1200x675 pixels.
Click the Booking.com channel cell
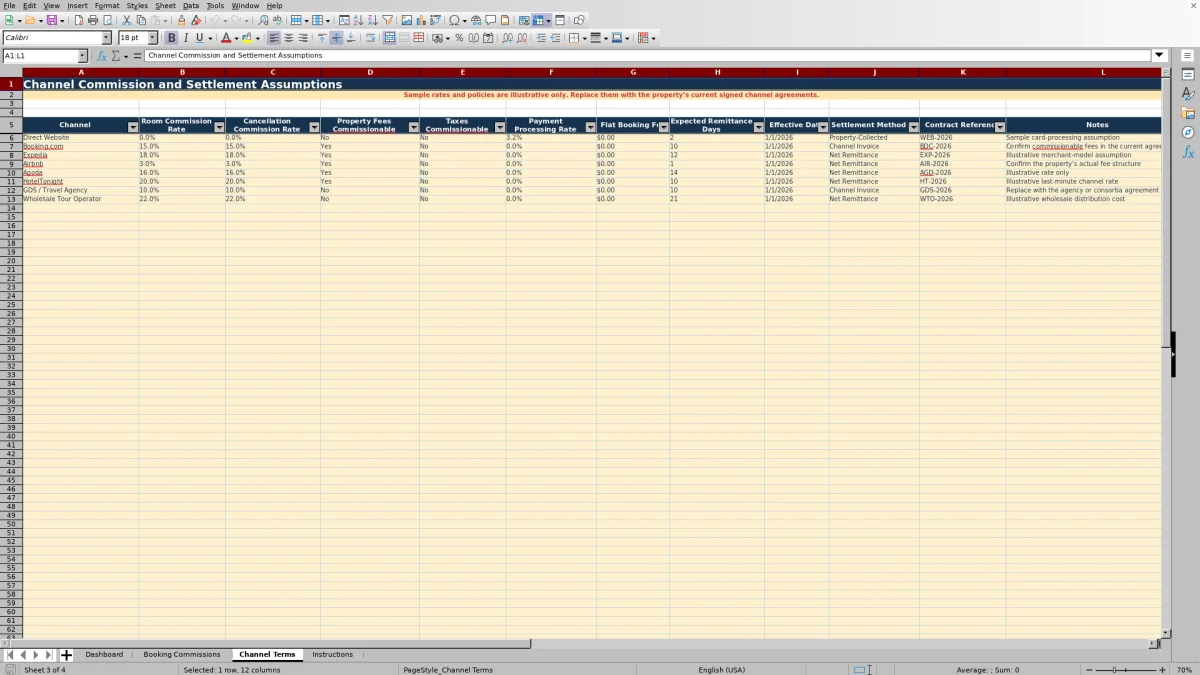81,146
